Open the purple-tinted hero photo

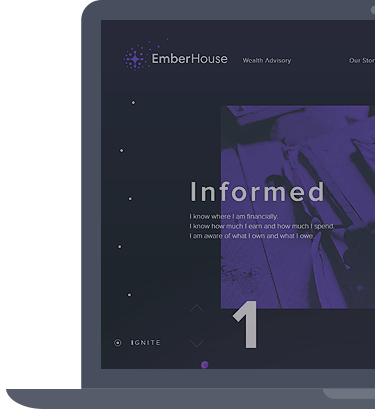coord(298,207)
